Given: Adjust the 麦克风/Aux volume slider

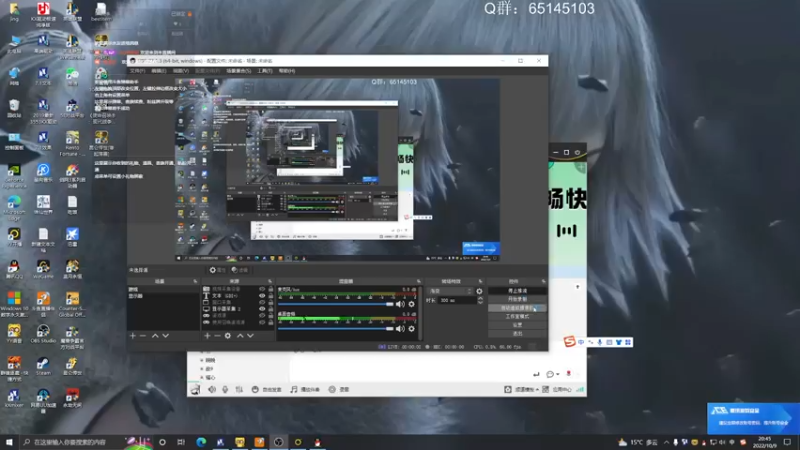Looking at the screenshot, I should pyautogui.click(x=336, y=304).
